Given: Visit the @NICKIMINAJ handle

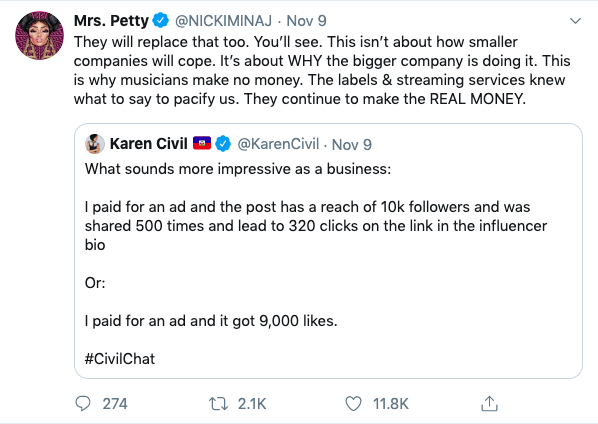Looking at the screenshot, I should [223, 21].
